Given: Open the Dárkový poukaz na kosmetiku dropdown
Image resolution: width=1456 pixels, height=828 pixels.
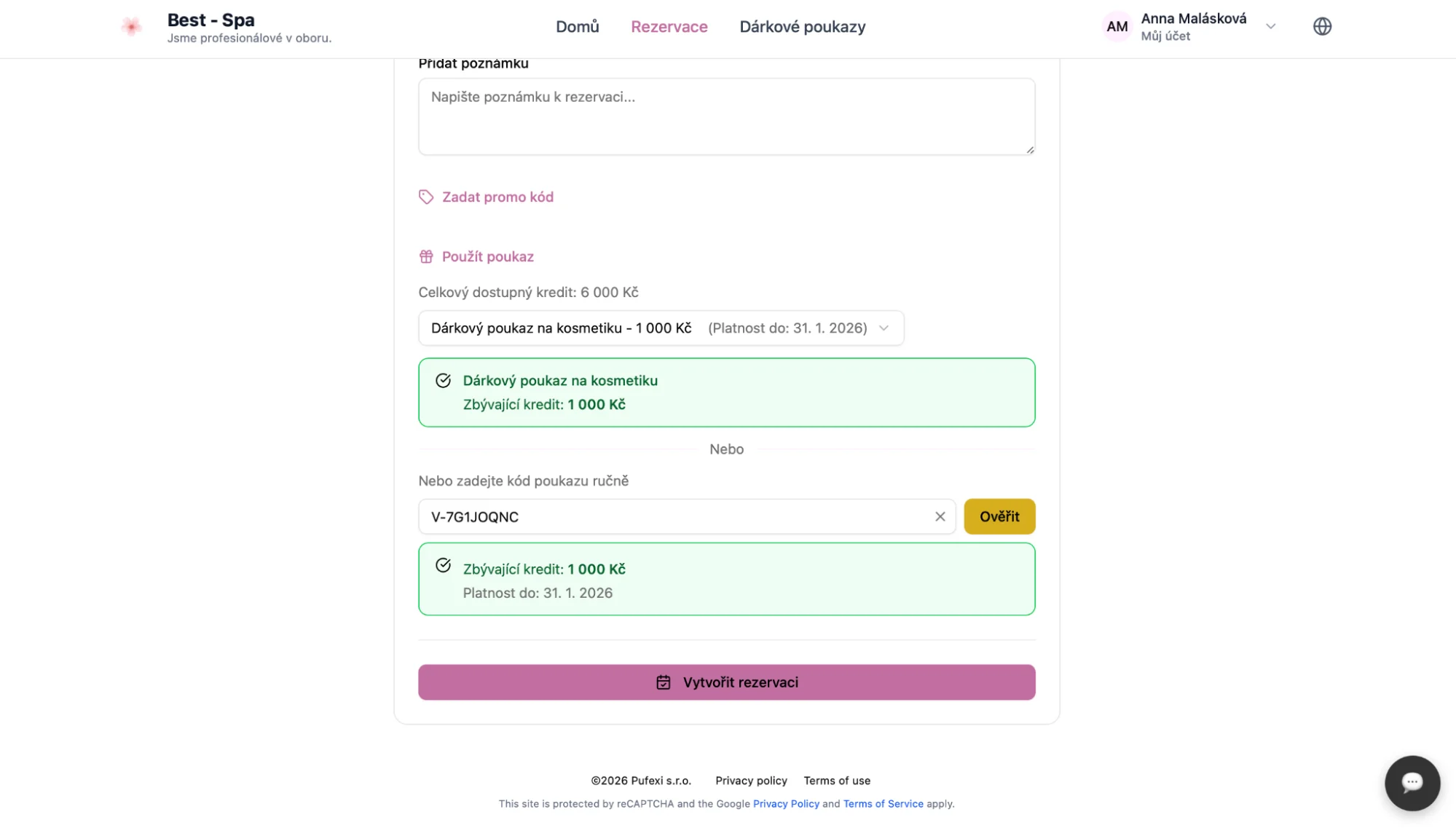Looking at the screenshot, I should point(661,328).
